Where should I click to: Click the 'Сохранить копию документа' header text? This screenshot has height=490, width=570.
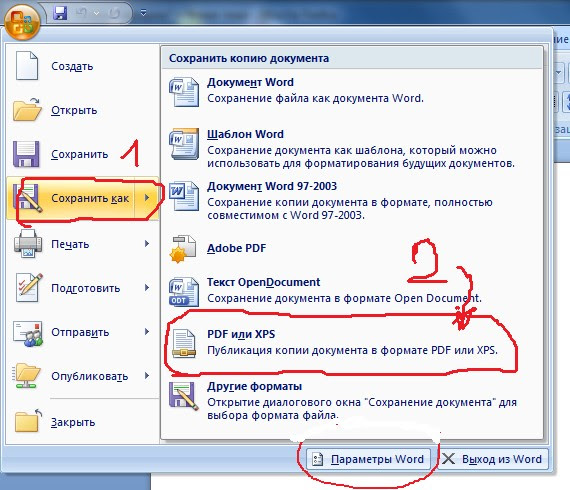click(249, 58)
